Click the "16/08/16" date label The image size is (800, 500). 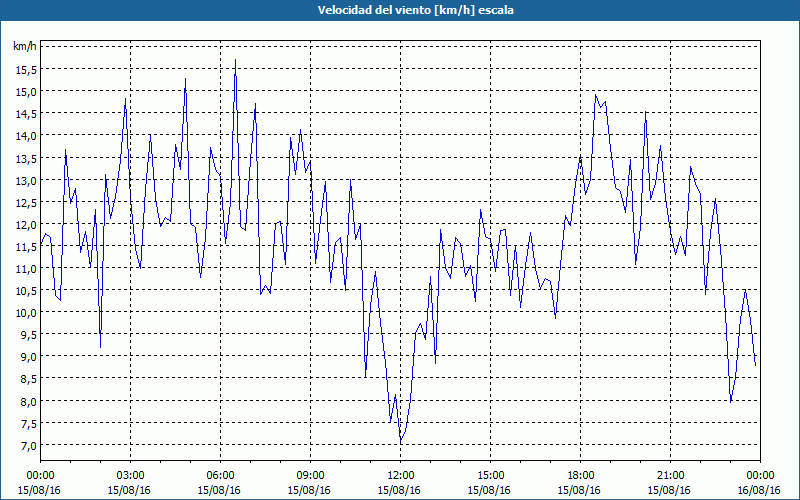click(x=759, y=490)
